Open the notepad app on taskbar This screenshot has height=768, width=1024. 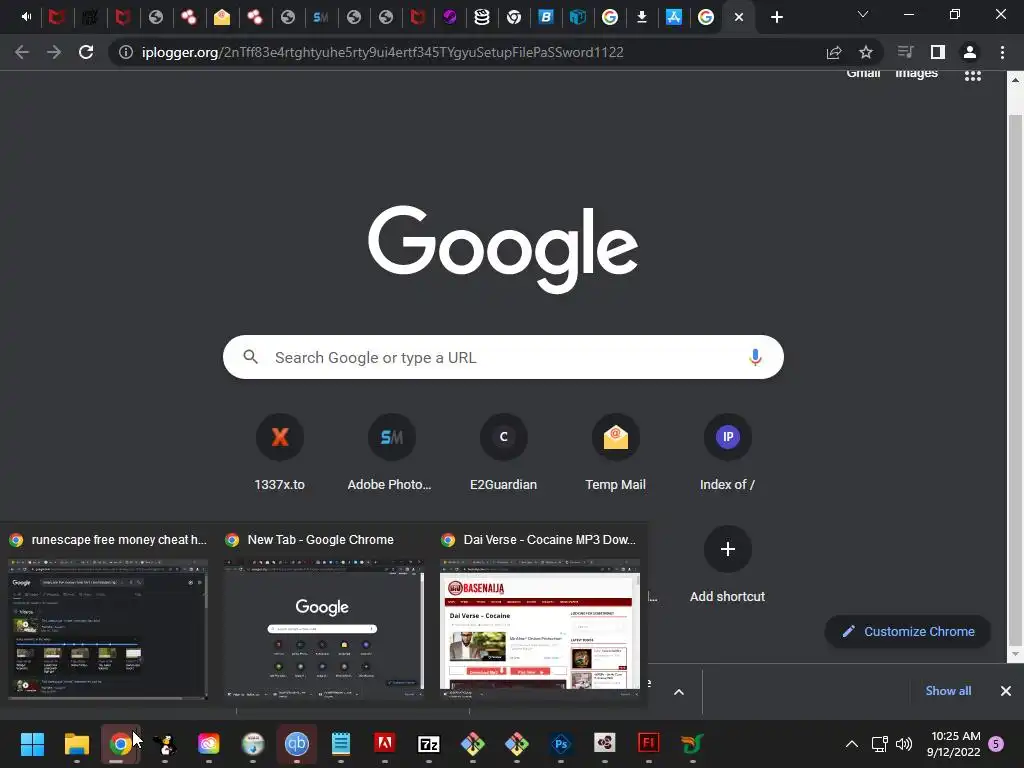coord(341,744)
